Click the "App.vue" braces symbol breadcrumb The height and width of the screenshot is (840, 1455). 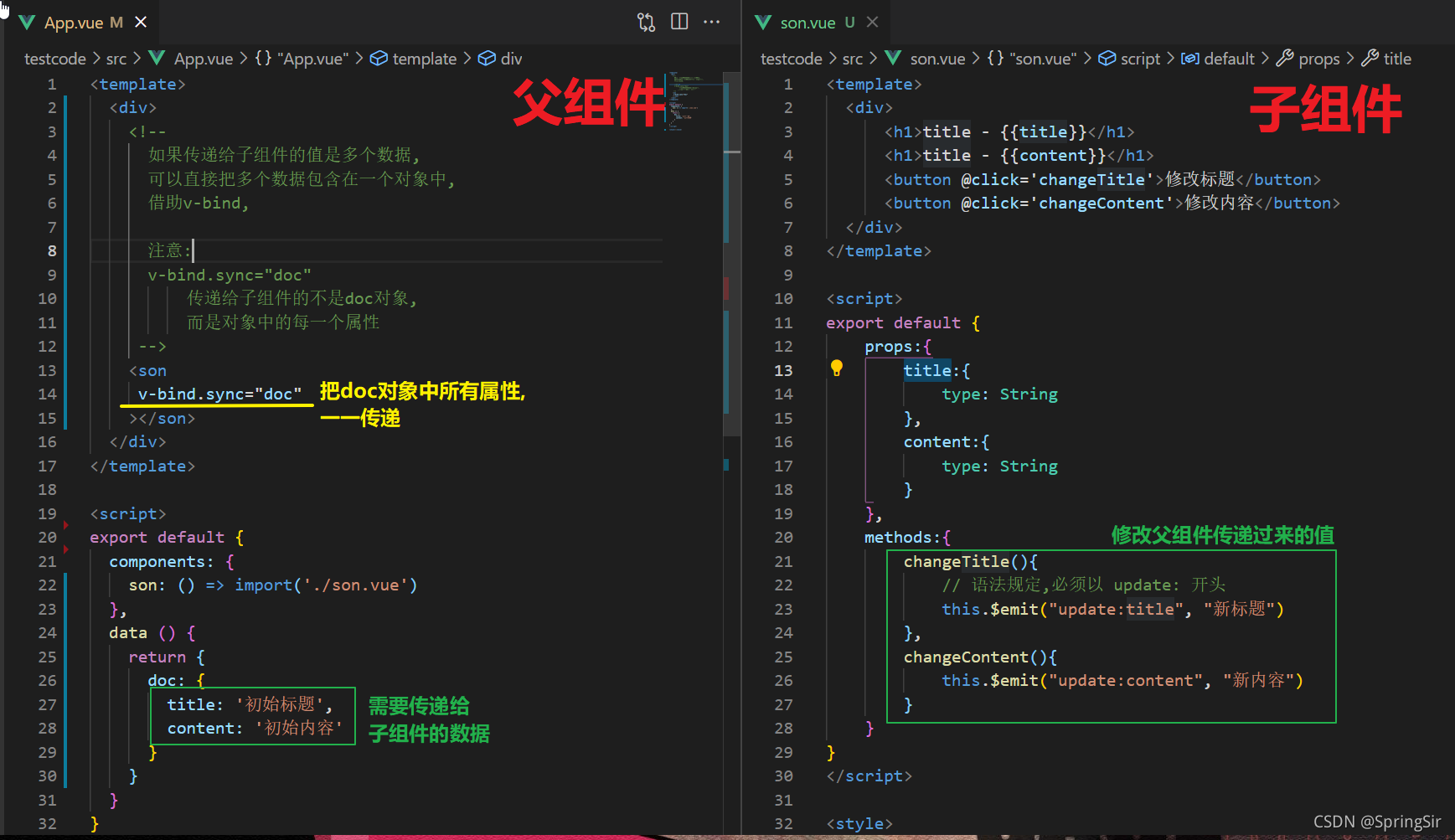click(302, 59)
